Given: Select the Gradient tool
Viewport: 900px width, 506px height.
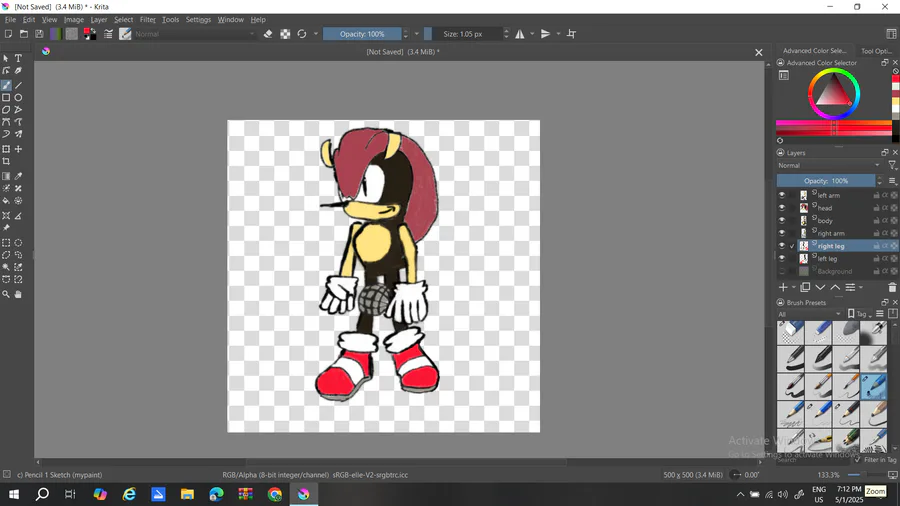Looking at the screenshot, I should coord(6,176).
